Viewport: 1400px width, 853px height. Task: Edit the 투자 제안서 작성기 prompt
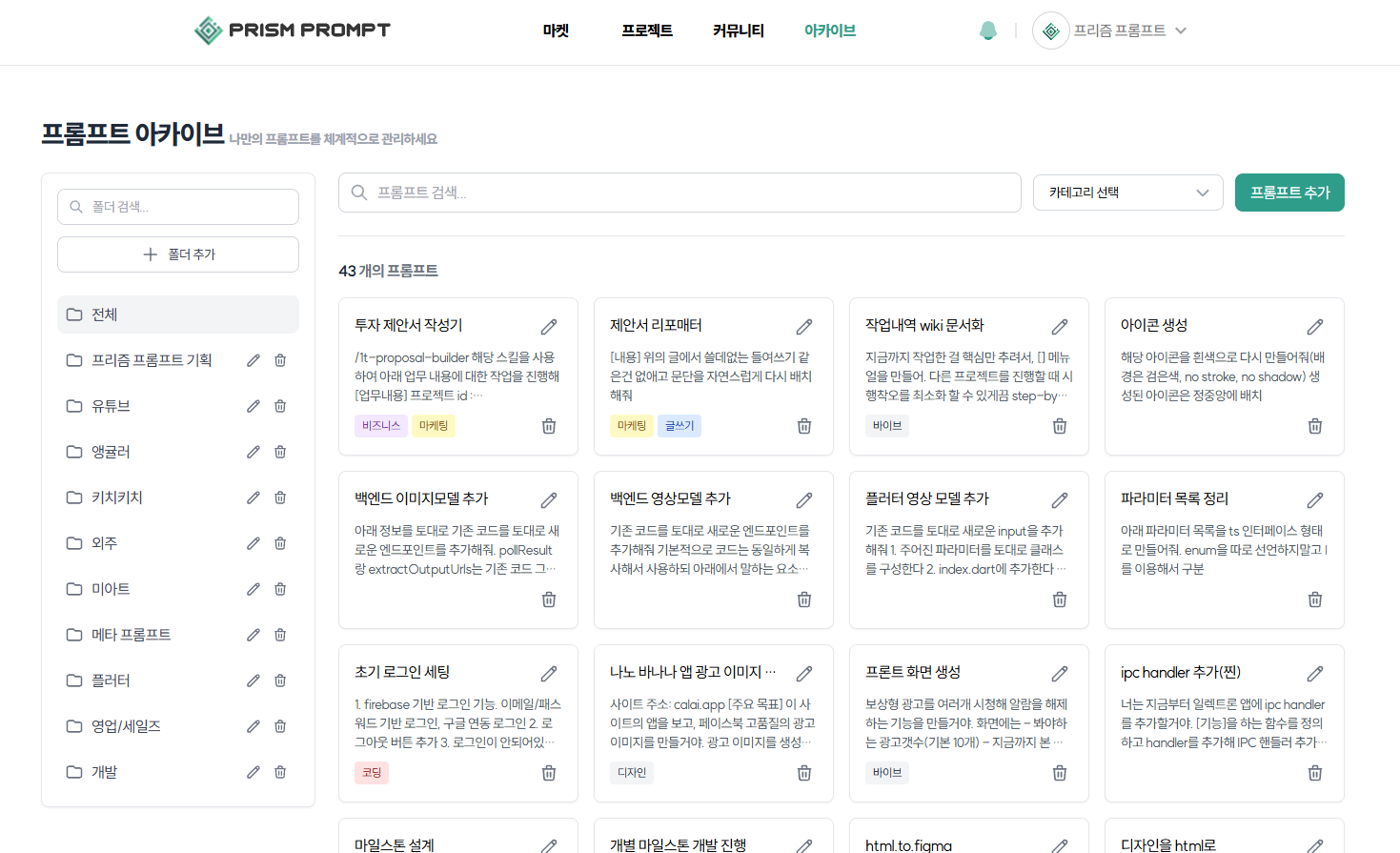[x=549, y=327]
